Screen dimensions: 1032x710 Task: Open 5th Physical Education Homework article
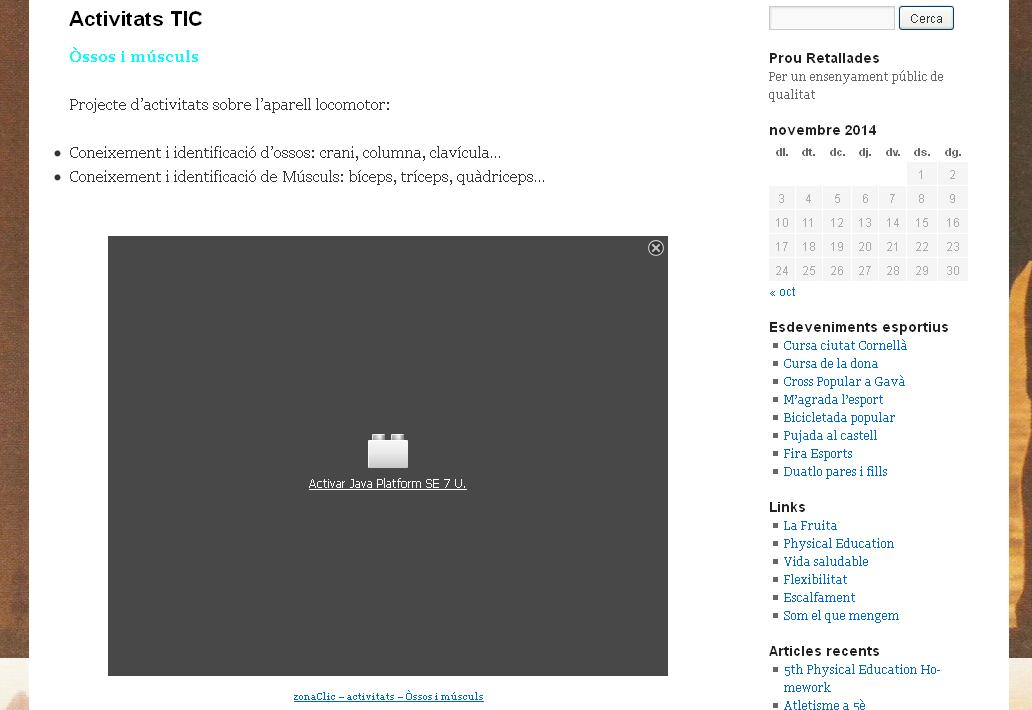pyautogui.click(x=861, y=670)
